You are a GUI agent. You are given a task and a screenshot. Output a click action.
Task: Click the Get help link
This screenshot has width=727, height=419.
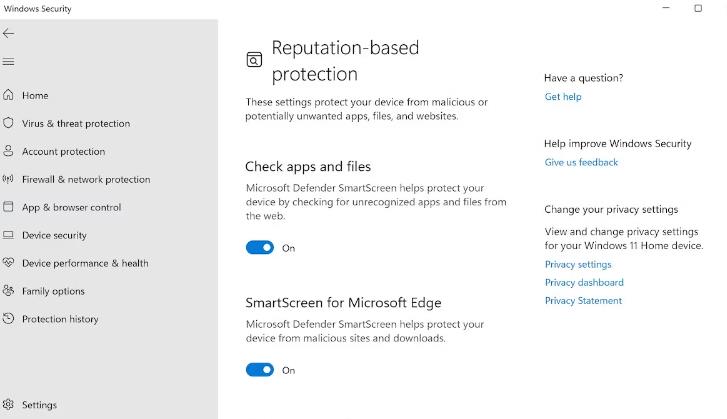(x=563, y=96)
